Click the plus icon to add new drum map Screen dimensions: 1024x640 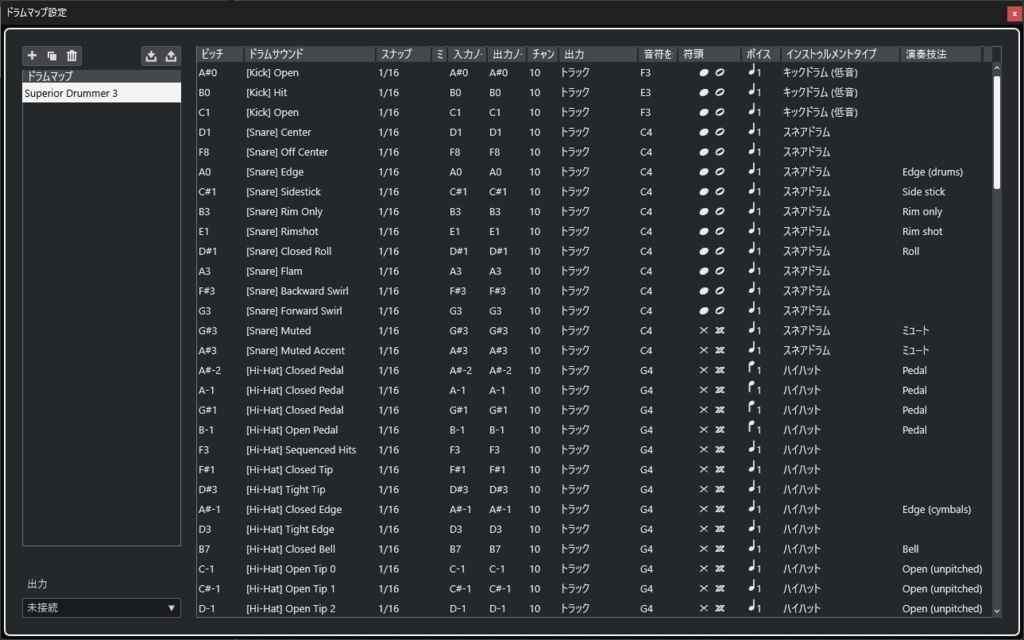click(x=32, y=56)
